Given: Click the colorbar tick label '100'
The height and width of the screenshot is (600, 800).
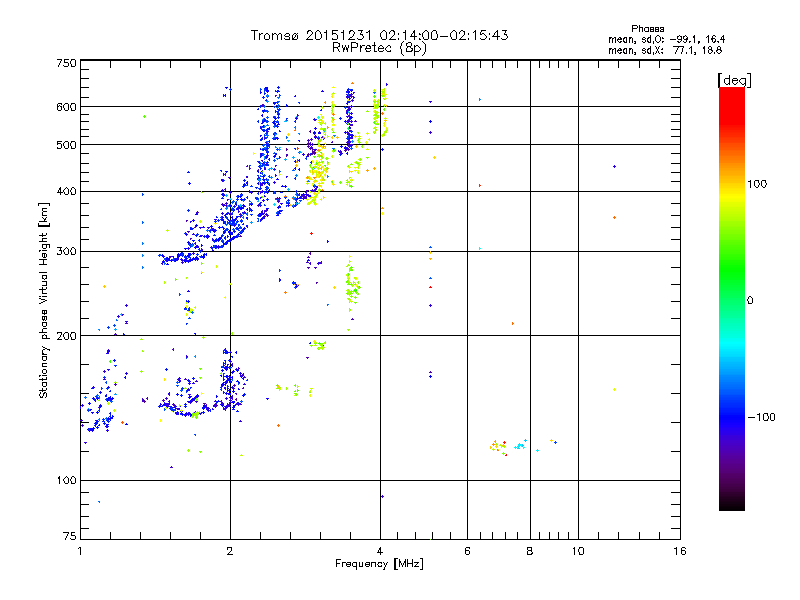Looking at the screenshot, I should [757, 184].
